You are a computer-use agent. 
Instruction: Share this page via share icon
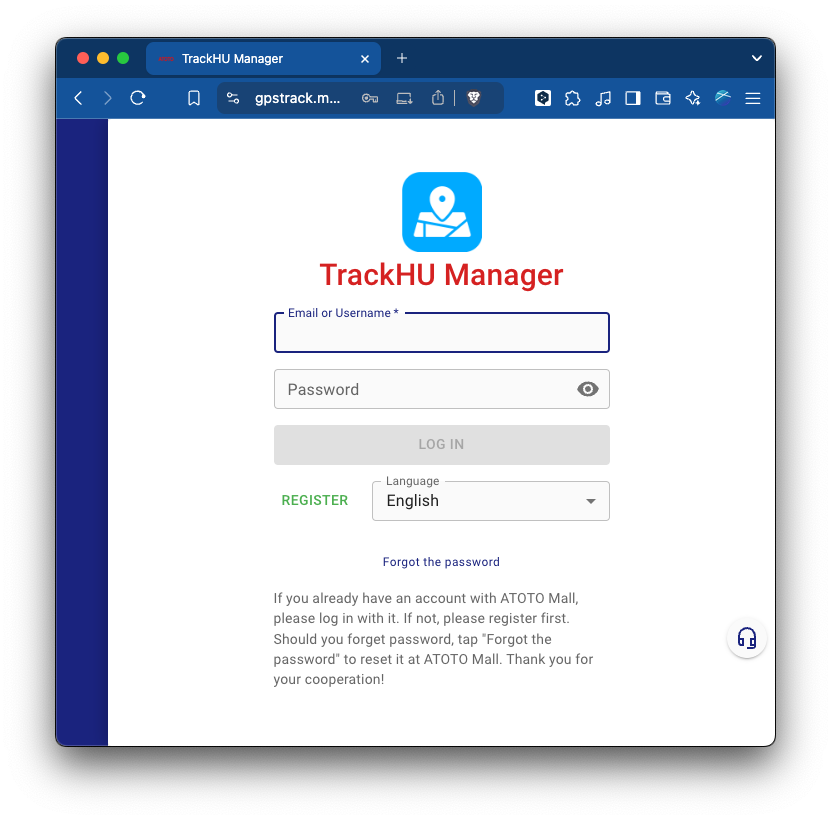pos(438,98)
